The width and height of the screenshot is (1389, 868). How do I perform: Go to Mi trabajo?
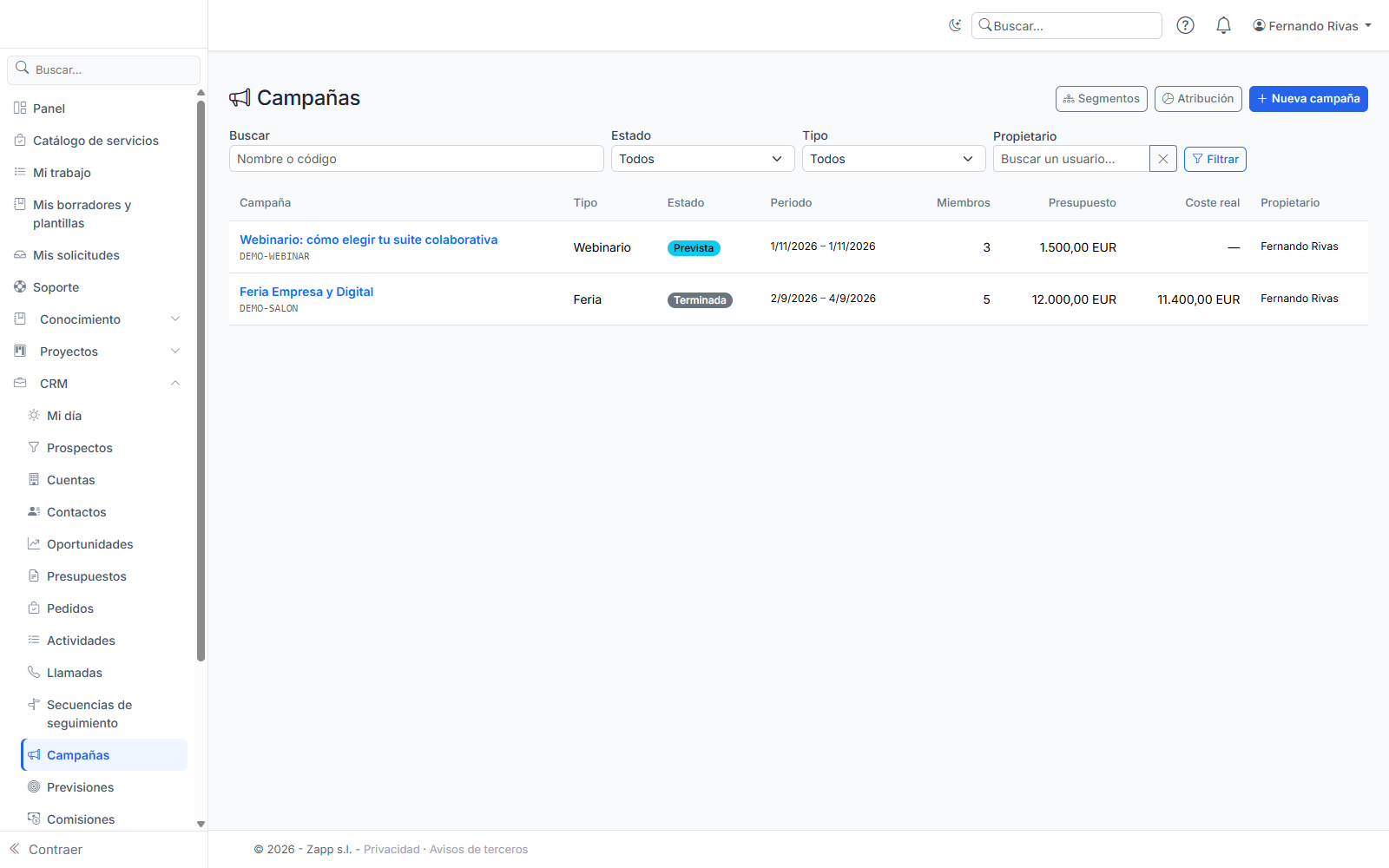pos(62,173)
